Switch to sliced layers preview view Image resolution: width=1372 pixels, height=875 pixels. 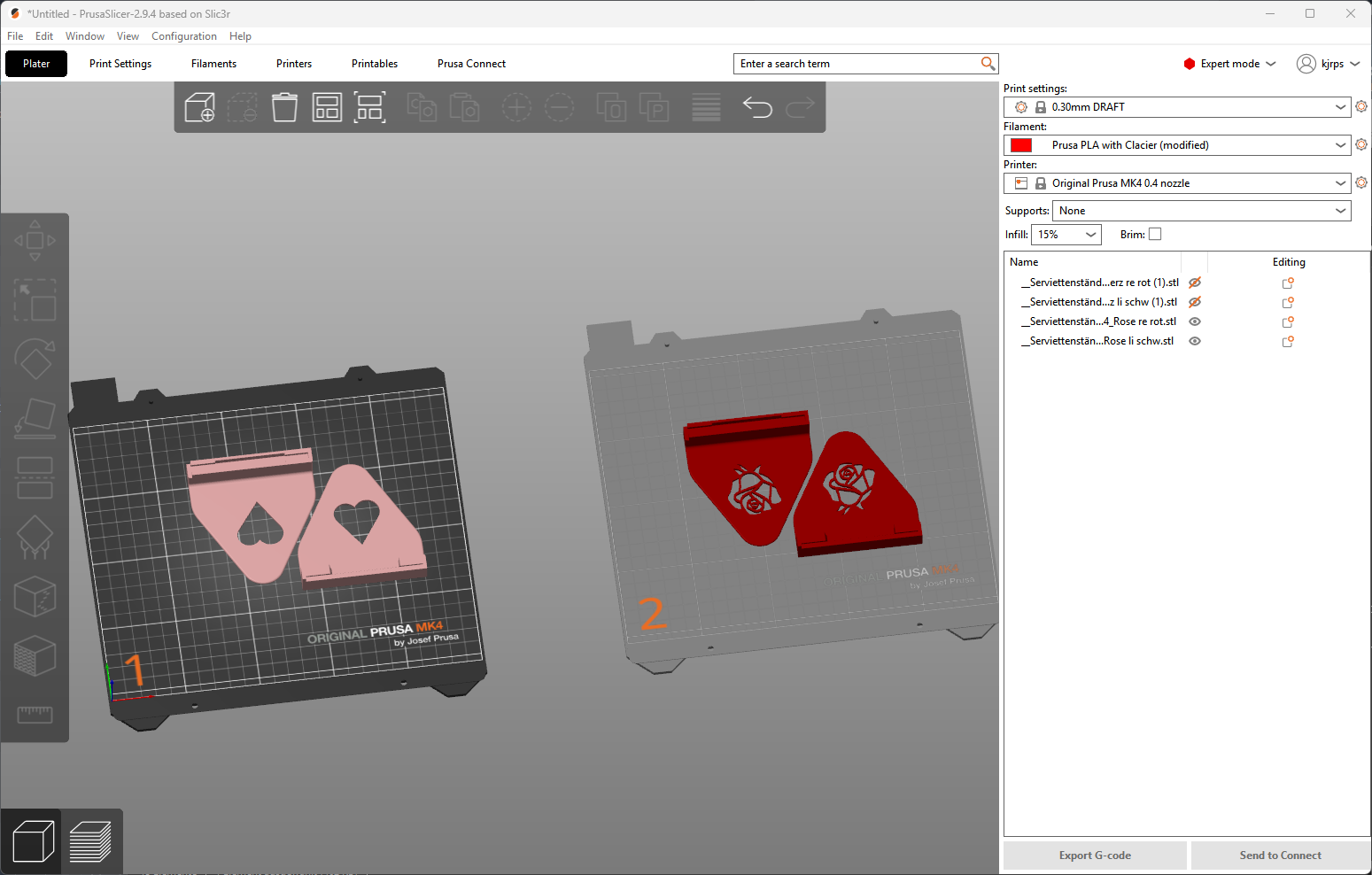90,840
